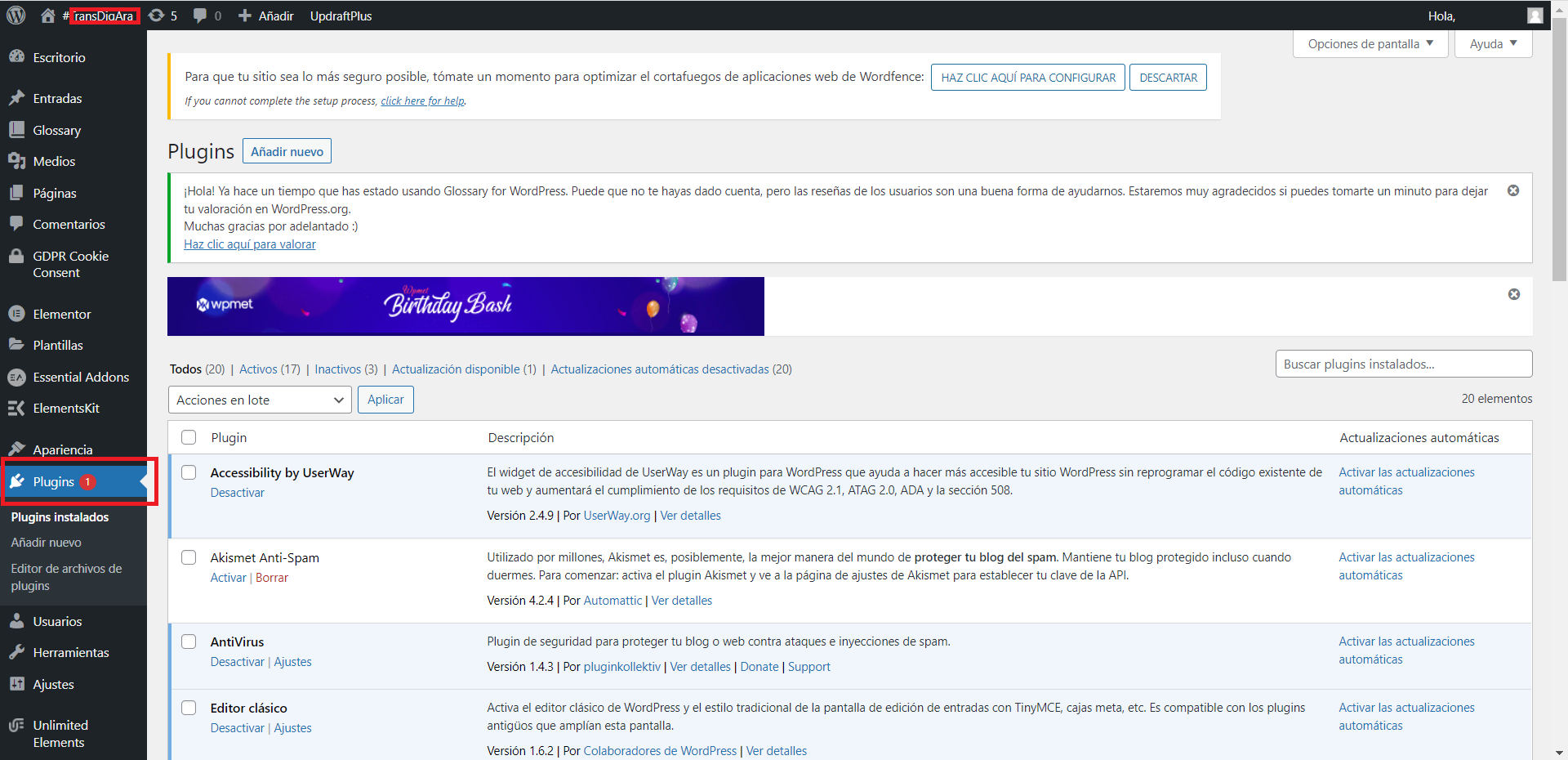Click HAZ CLIC AQUÍ PARA CONFIGURAR button
Viewport: 1568px width, 760px height.
(x=1028, y=78)
